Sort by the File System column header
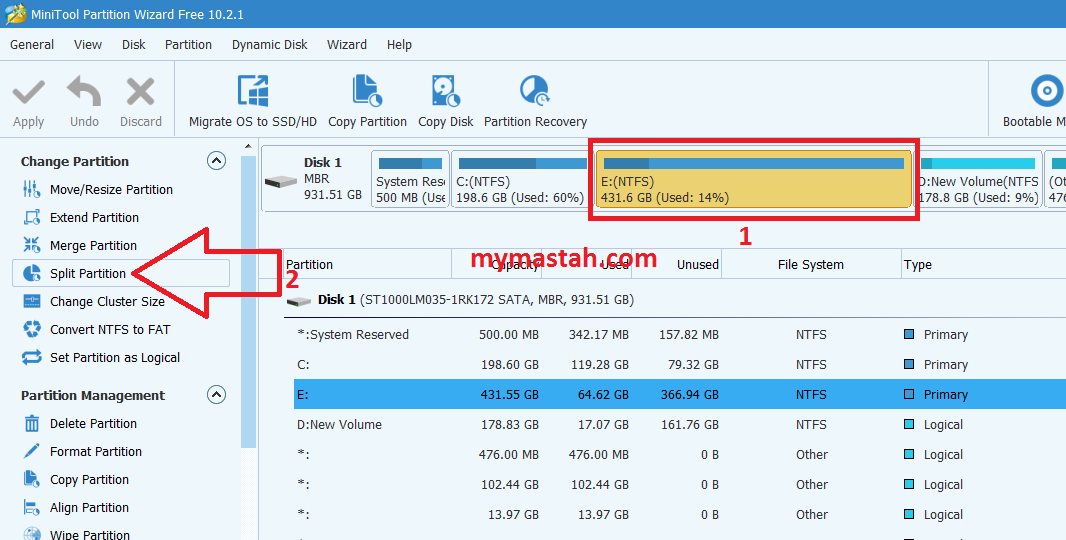This screenshot has height=540, width=1066. point(811,265)
